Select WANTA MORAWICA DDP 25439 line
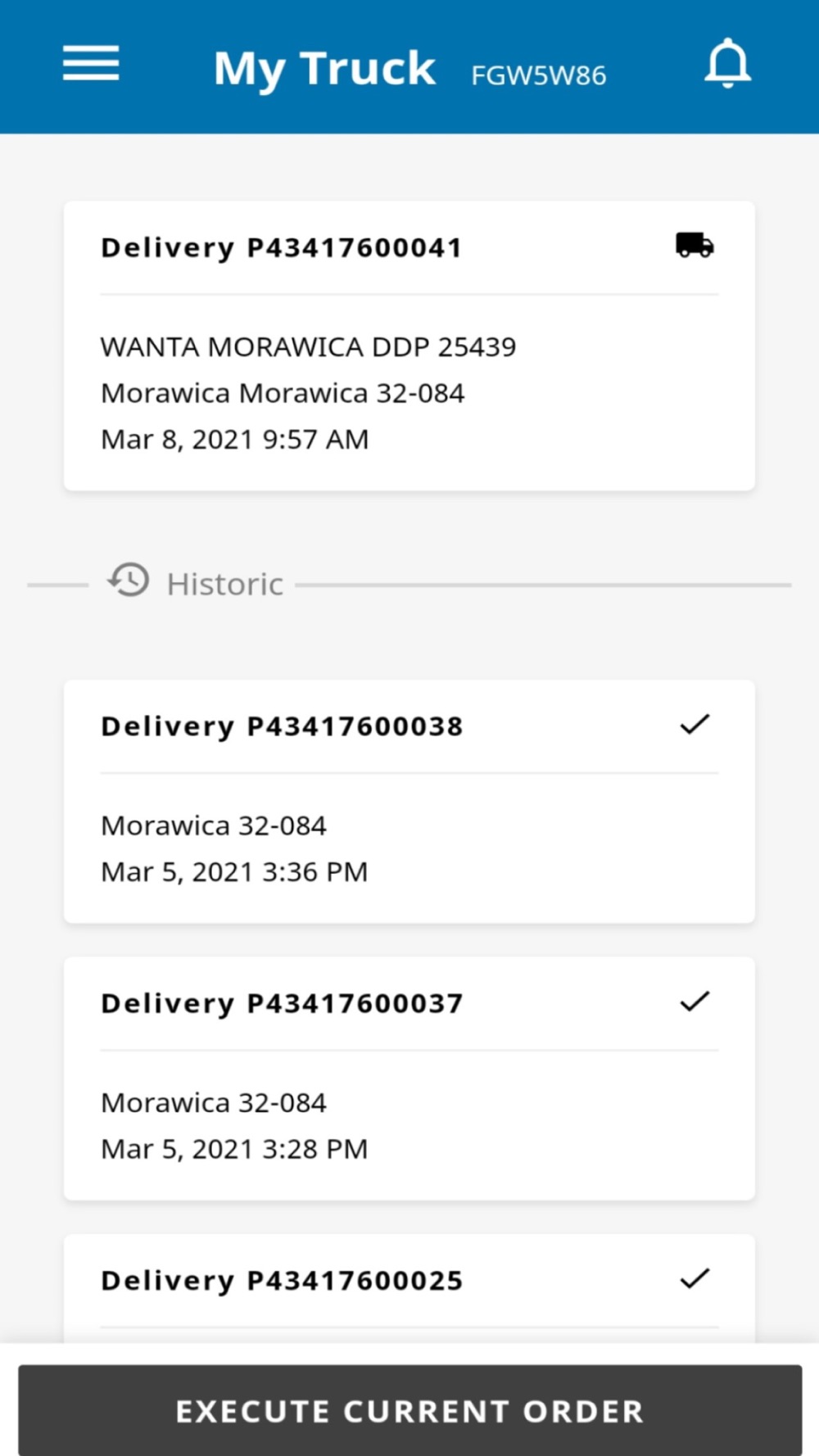819x1456 pixels. [x=308, y=347]
